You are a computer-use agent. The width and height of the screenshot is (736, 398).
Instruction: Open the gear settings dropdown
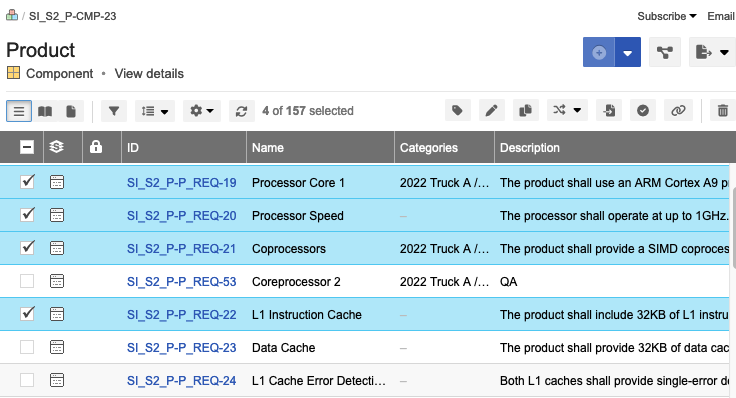pyautogui.click(x=202, y=111)
